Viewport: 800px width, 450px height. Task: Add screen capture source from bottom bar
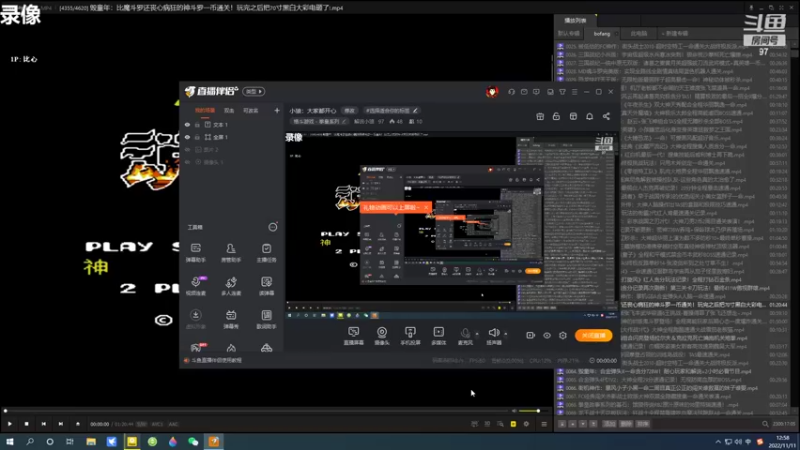353,336
